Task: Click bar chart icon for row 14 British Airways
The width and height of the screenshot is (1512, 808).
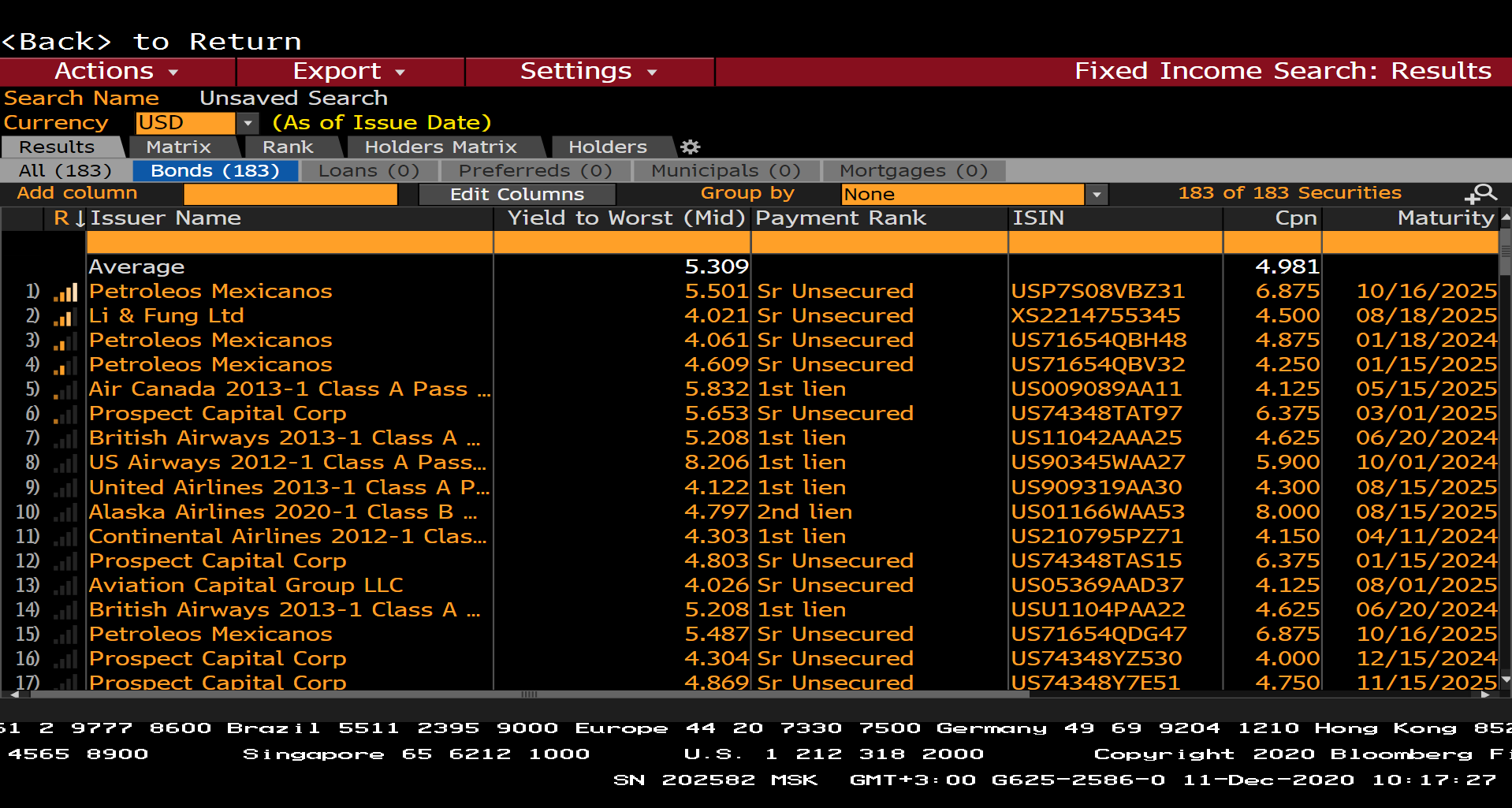Action: click(x=65, y=611)
